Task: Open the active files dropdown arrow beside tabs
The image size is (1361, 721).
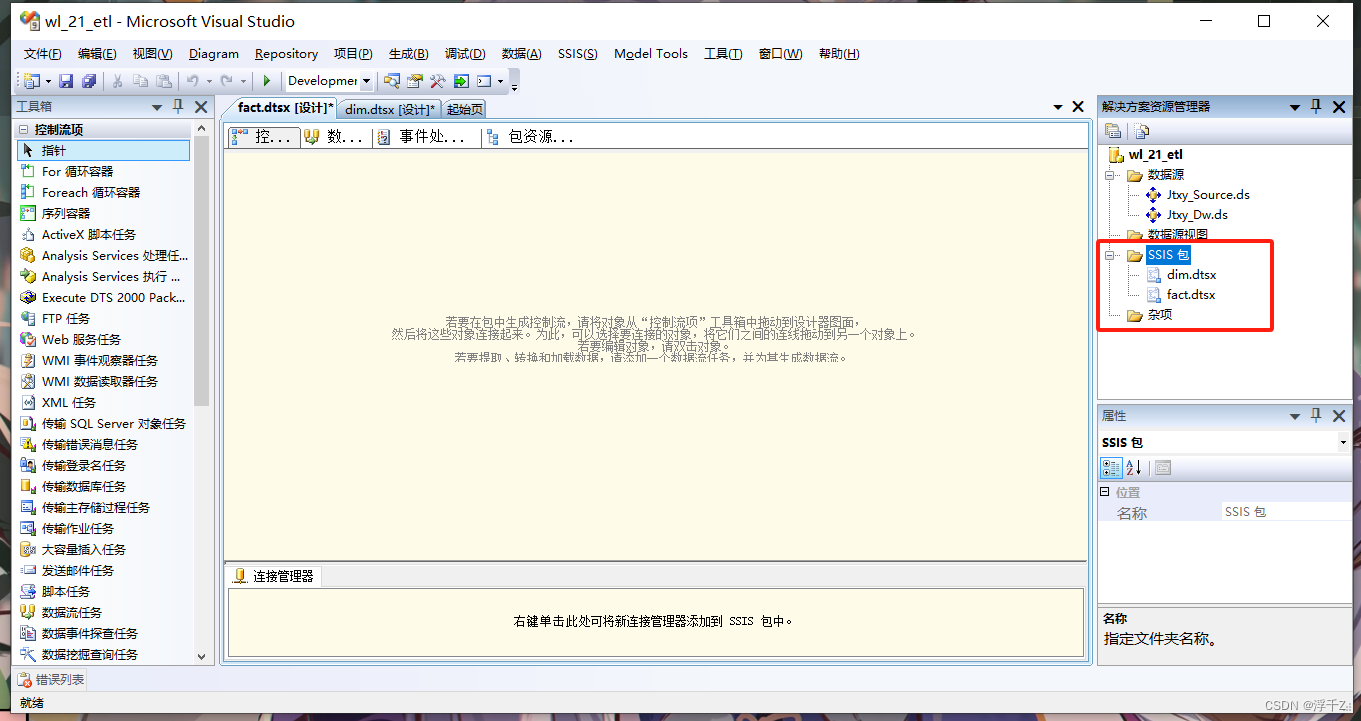Action: tap(1059, 107)
